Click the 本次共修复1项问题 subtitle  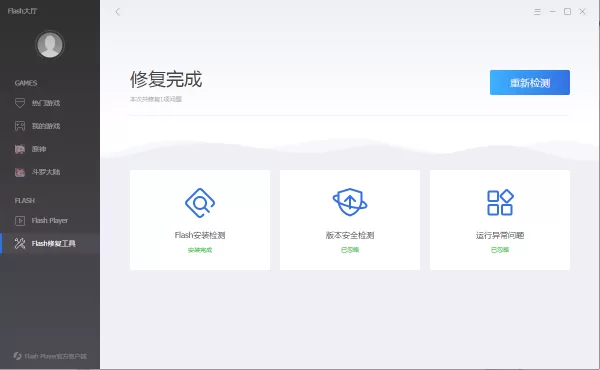156,99
